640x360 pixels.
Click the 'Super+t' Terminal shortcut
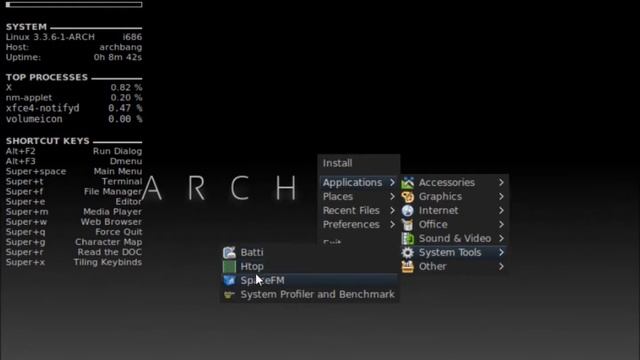coord(74,181)
